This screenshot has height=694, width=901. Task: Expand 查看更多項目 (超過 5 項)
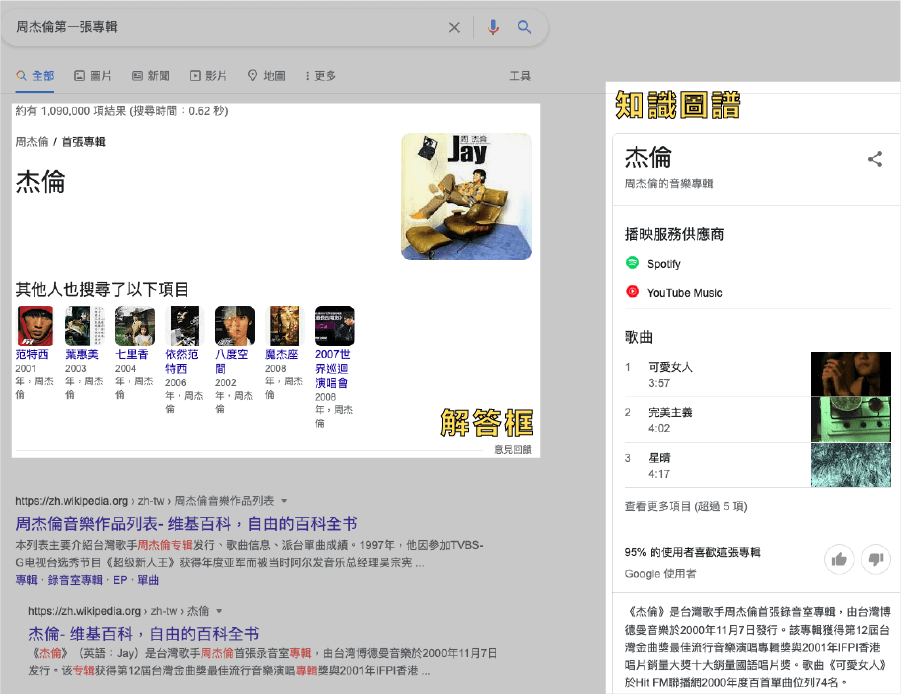[686, 506]
